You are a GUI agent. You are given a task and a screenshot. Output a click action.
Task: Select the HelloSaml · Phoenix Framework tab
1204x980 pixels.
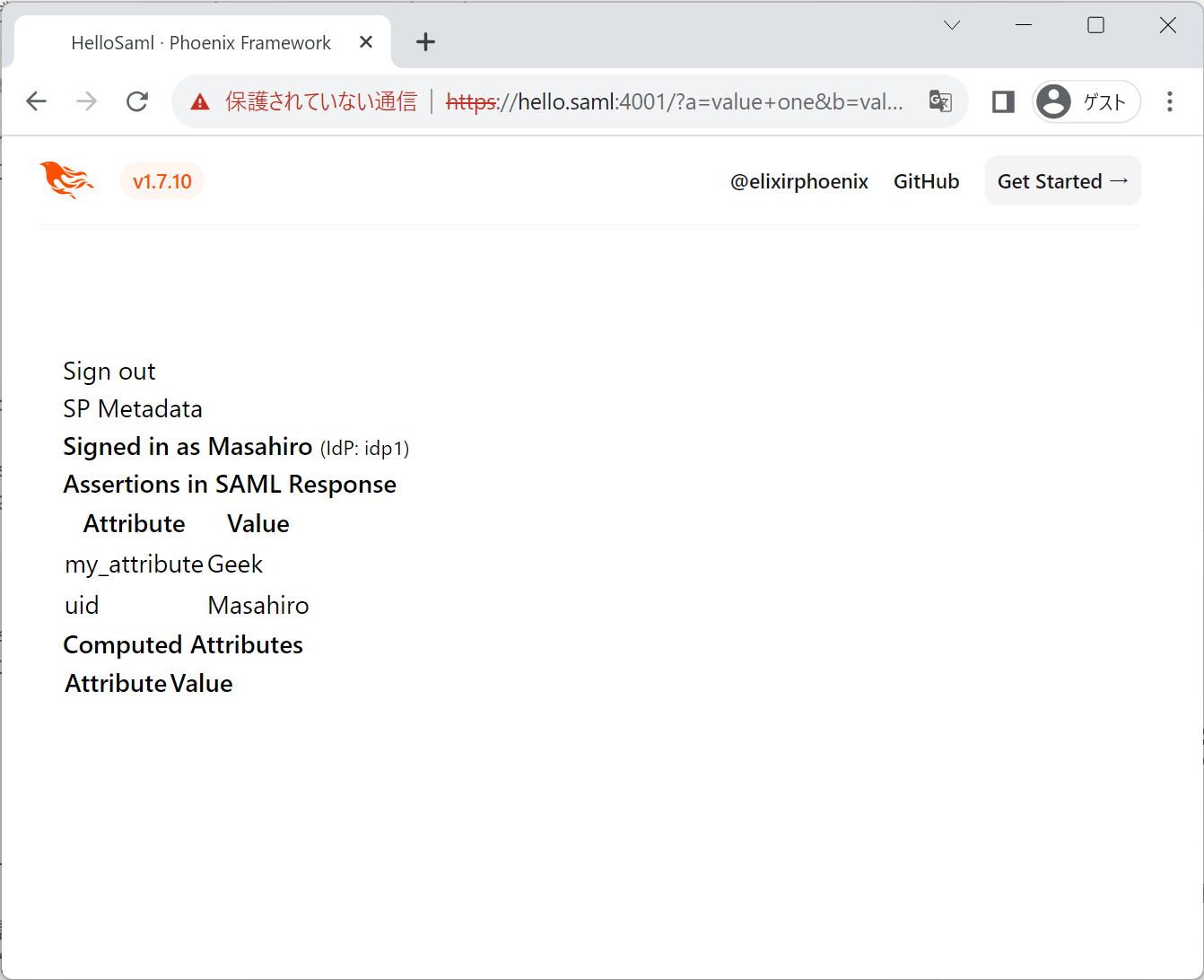pos(202,42)
